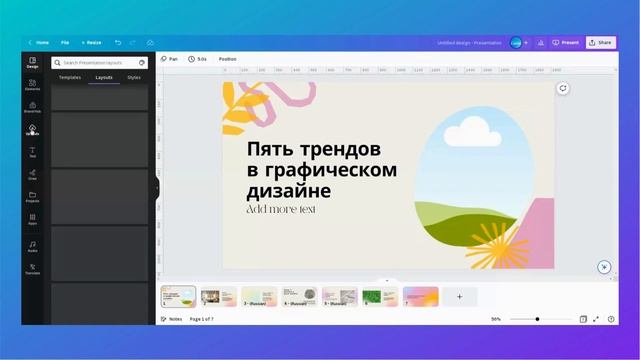Open the Apps grid in the sidebar
Screen dimensions: 640x360
click(32, 220)
